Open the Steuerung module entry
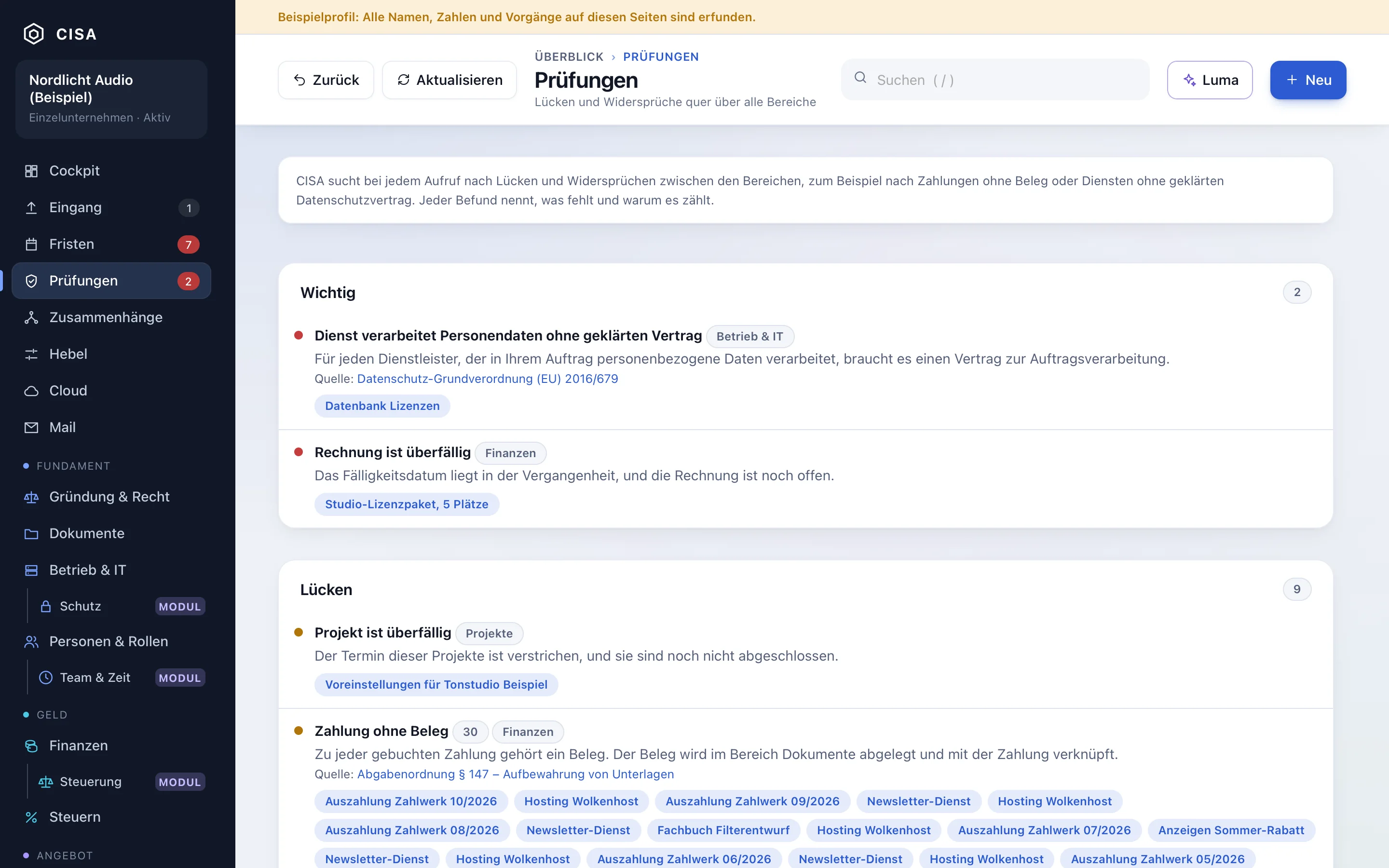Image resolution: width=1389 pixels, height=868 pixels. pos(119,783)
